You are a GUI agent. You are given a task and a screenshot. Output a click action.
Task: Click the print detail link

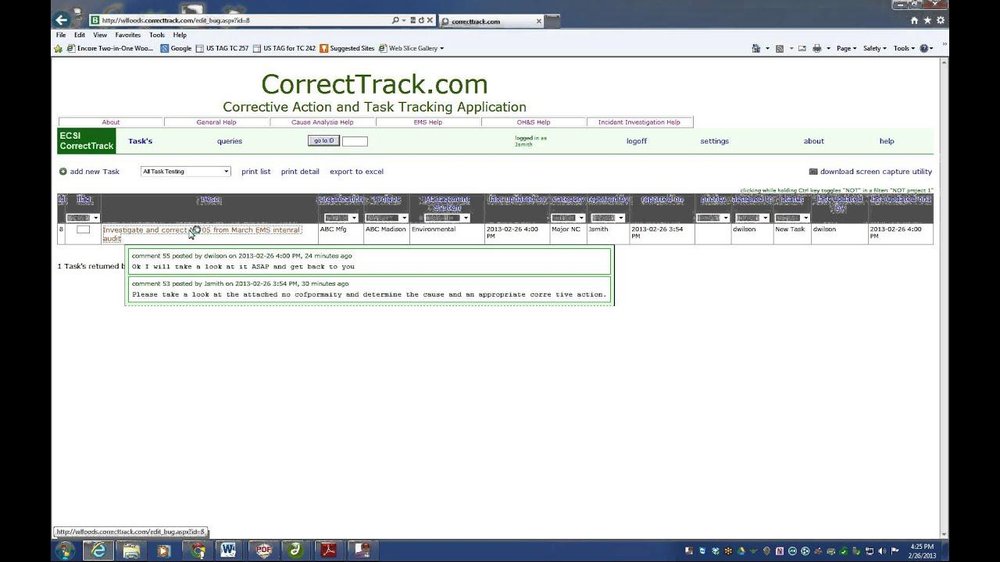(x=300, y=172)
